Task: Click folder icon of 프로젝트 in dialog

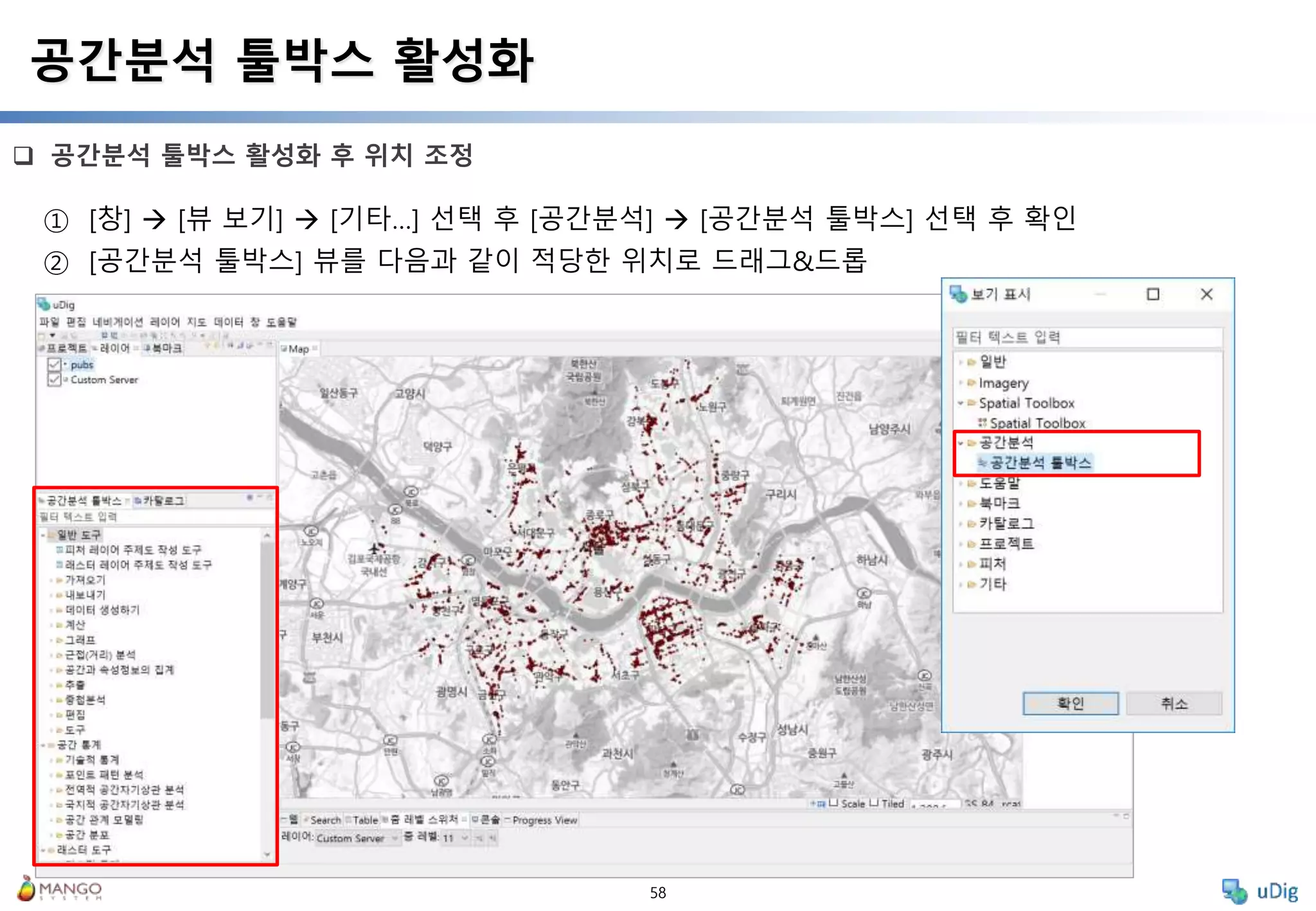Action: point(972,544)
